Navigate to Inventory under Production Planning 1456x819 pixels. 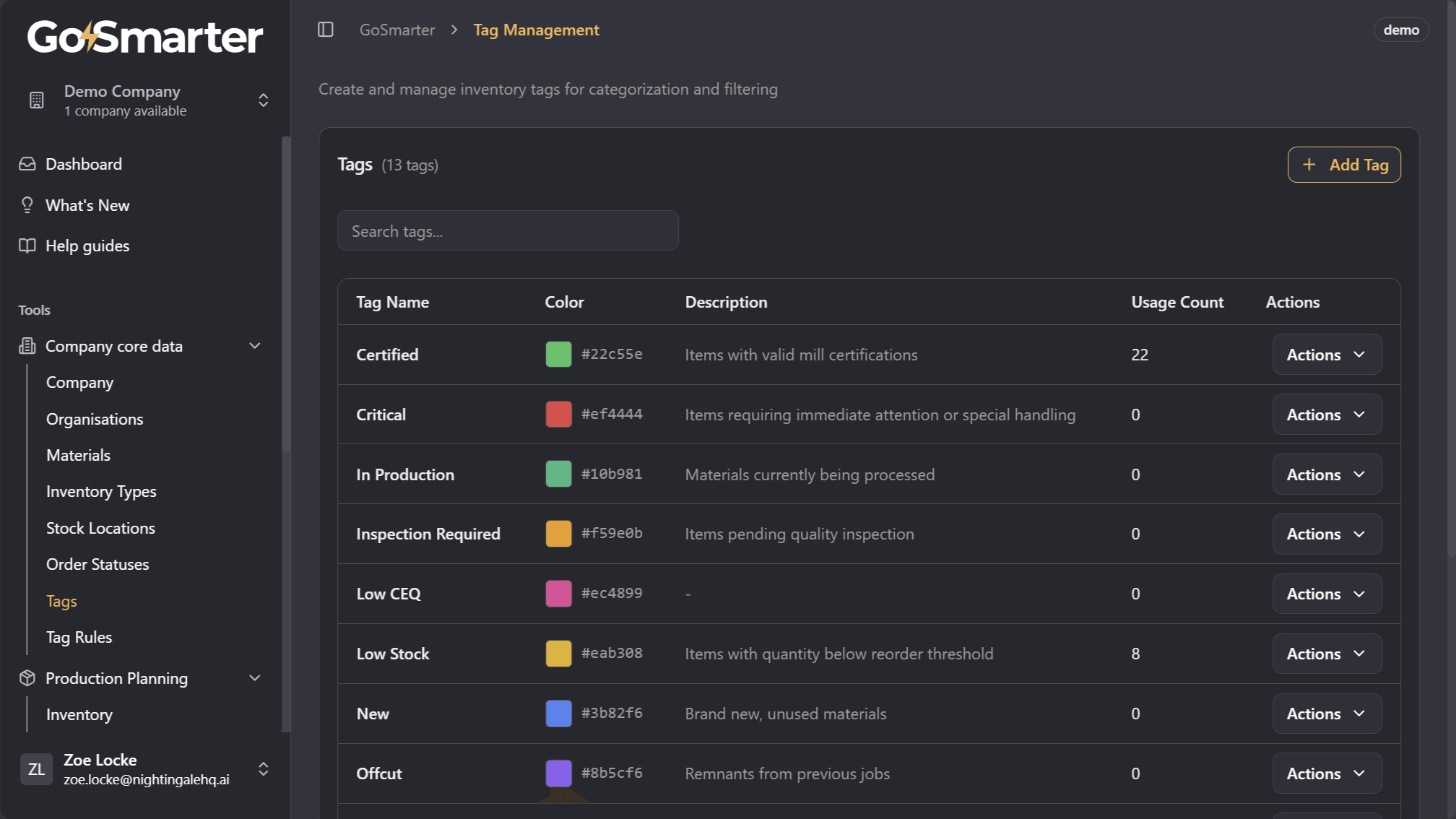[79, 714]
